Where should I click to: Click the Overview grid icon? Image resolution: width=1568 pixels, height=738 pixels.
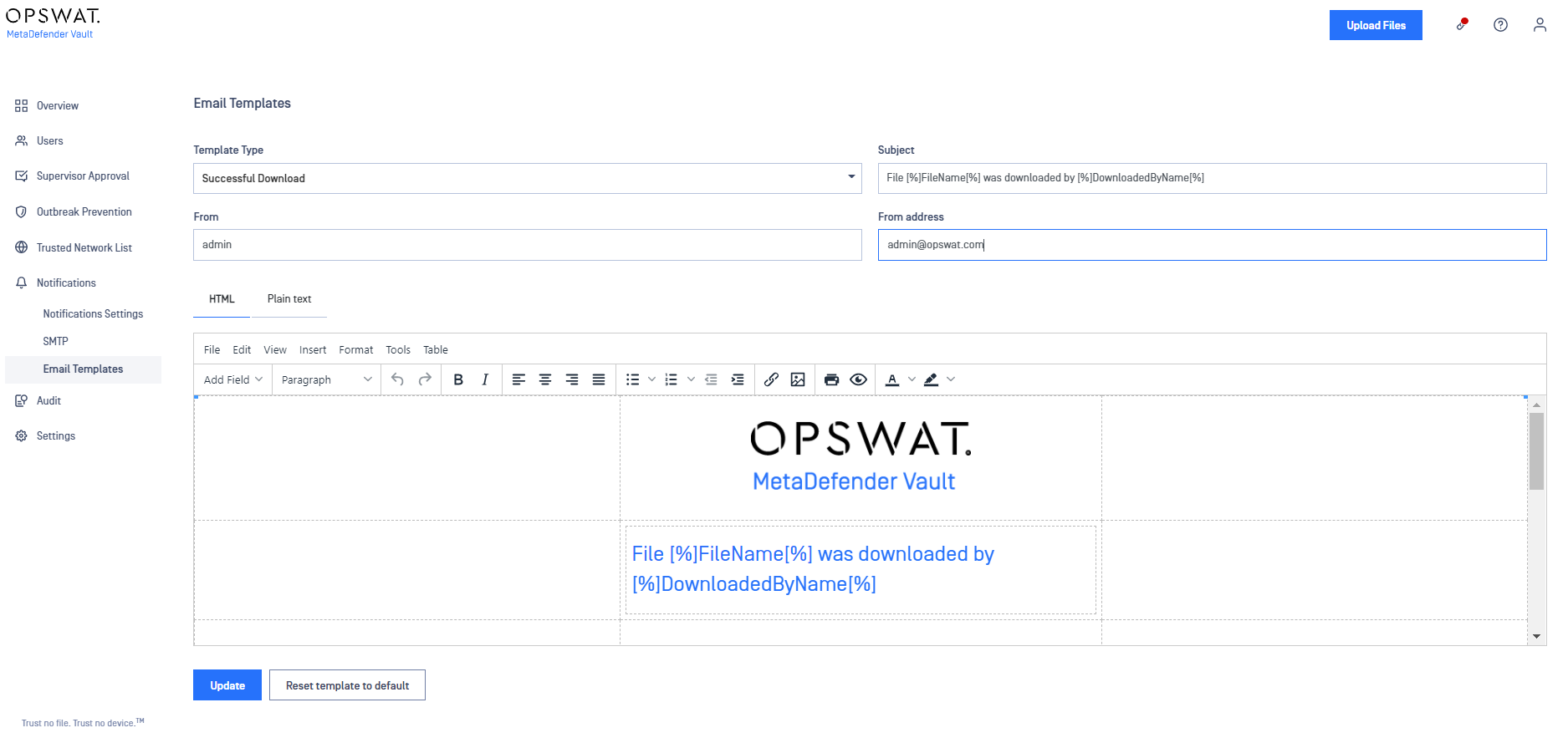pos(22,106)
